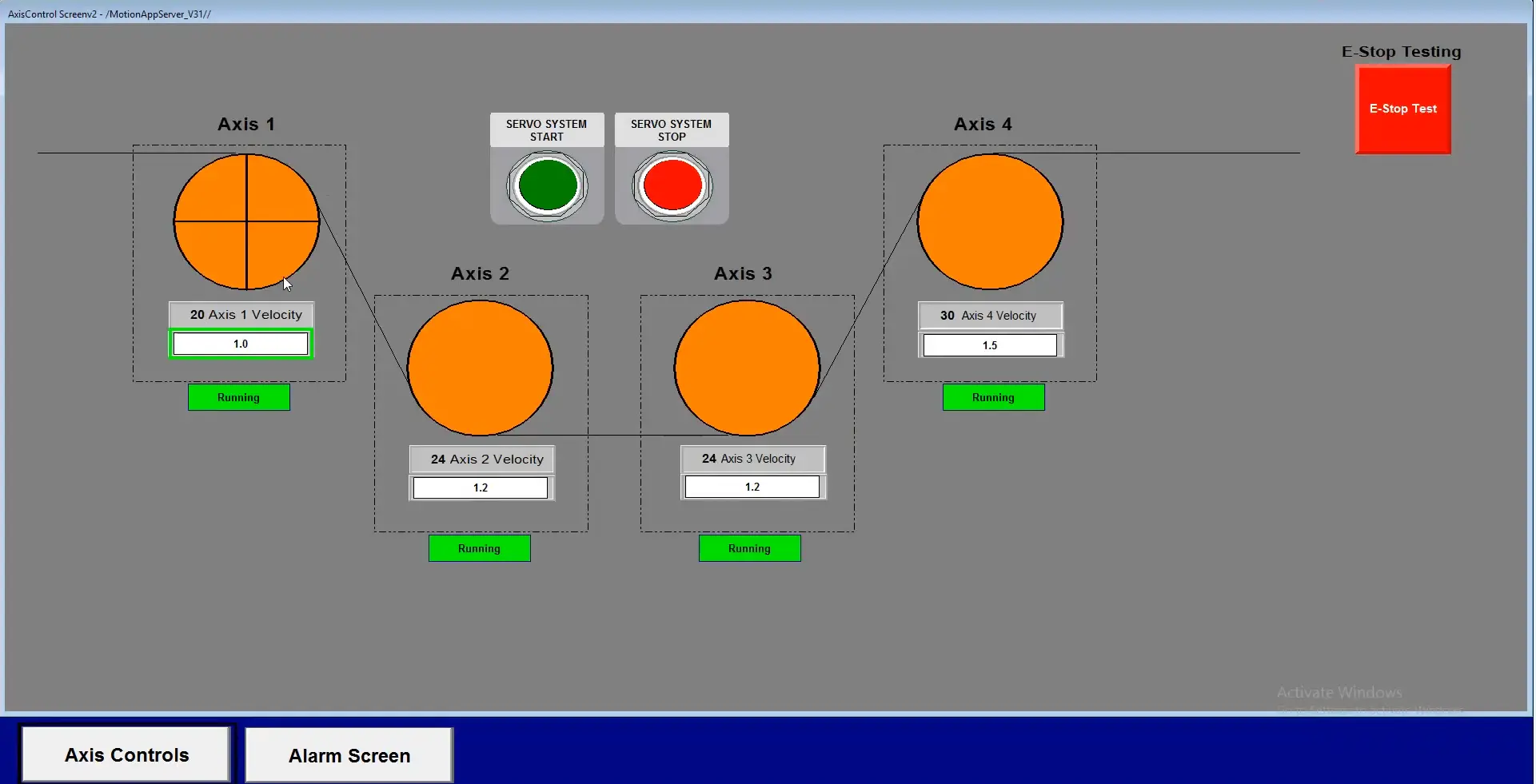Click the Running status under Axis 3

pyautogui.click(x=749, y=548)
